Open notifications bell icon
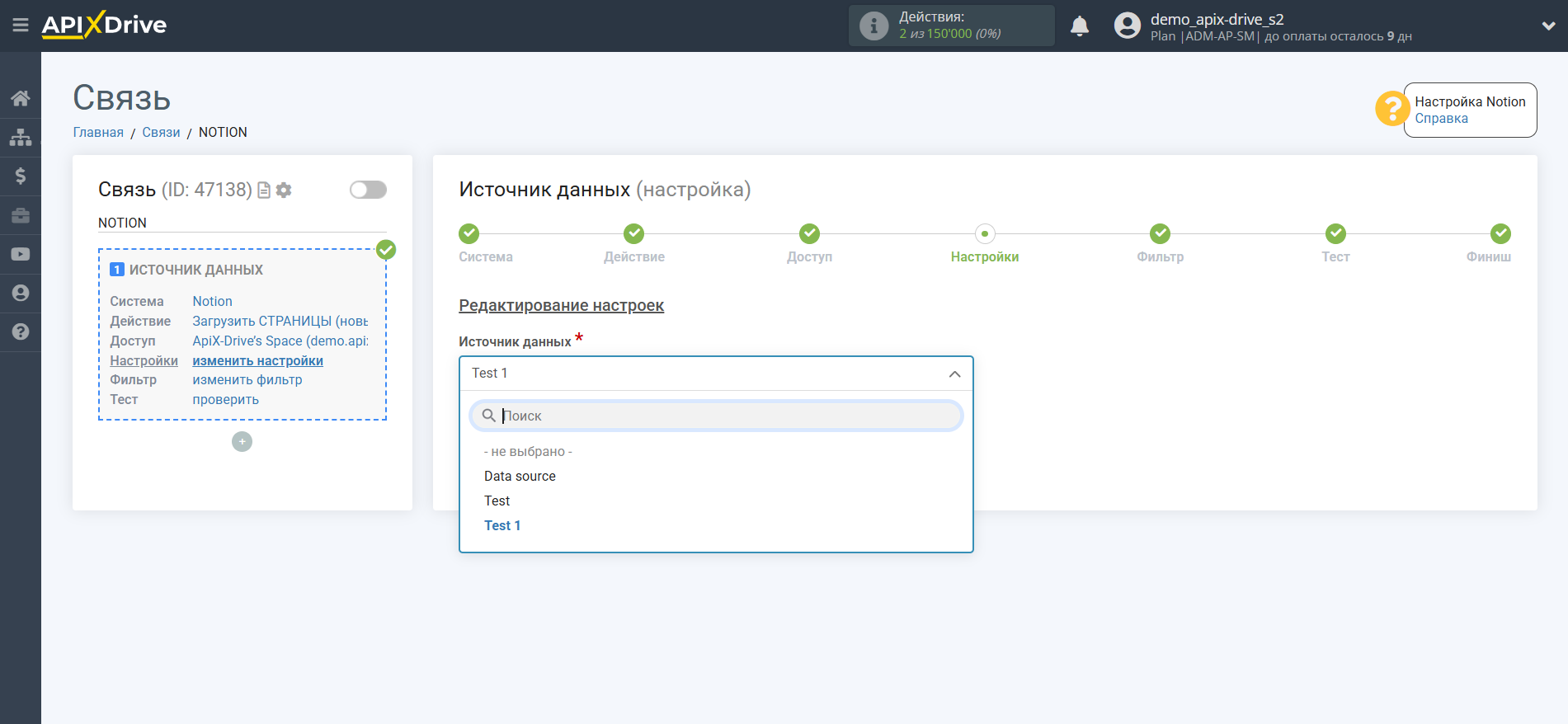 [x=1079, y=26]
